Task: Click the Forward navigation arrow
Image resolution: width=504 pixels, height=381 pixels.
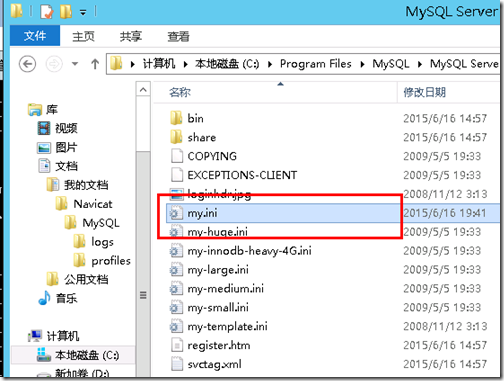Action: 54,64
